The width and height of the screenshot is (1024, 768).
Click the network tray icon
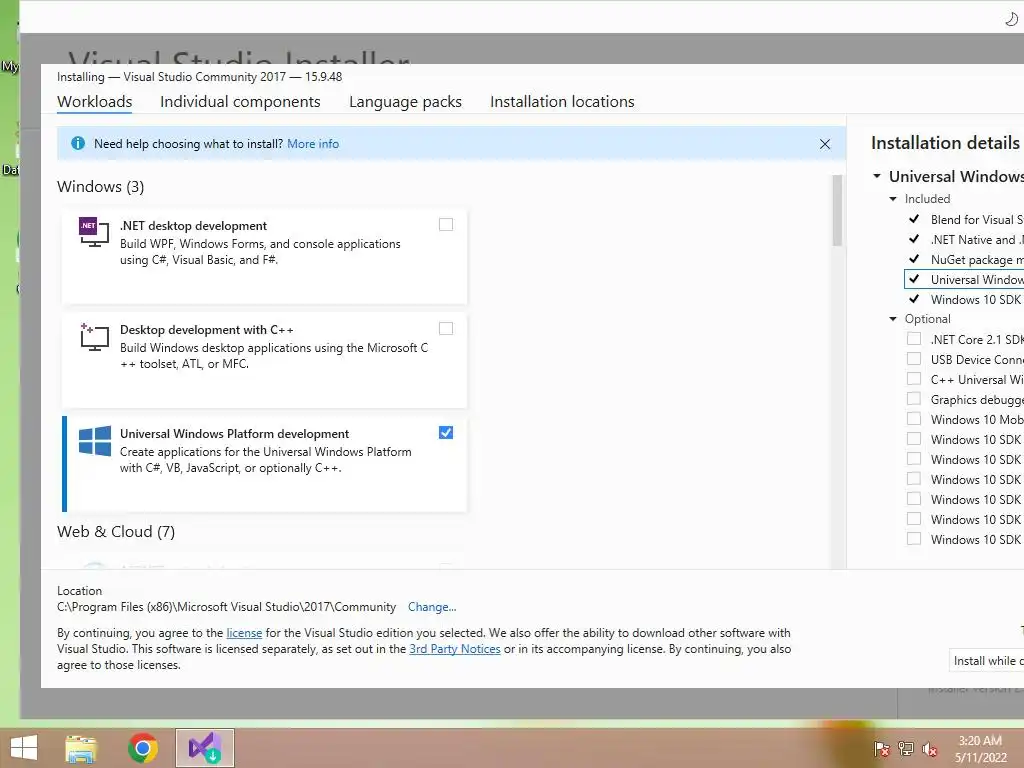pyautogui.click(x=906, y=749)
